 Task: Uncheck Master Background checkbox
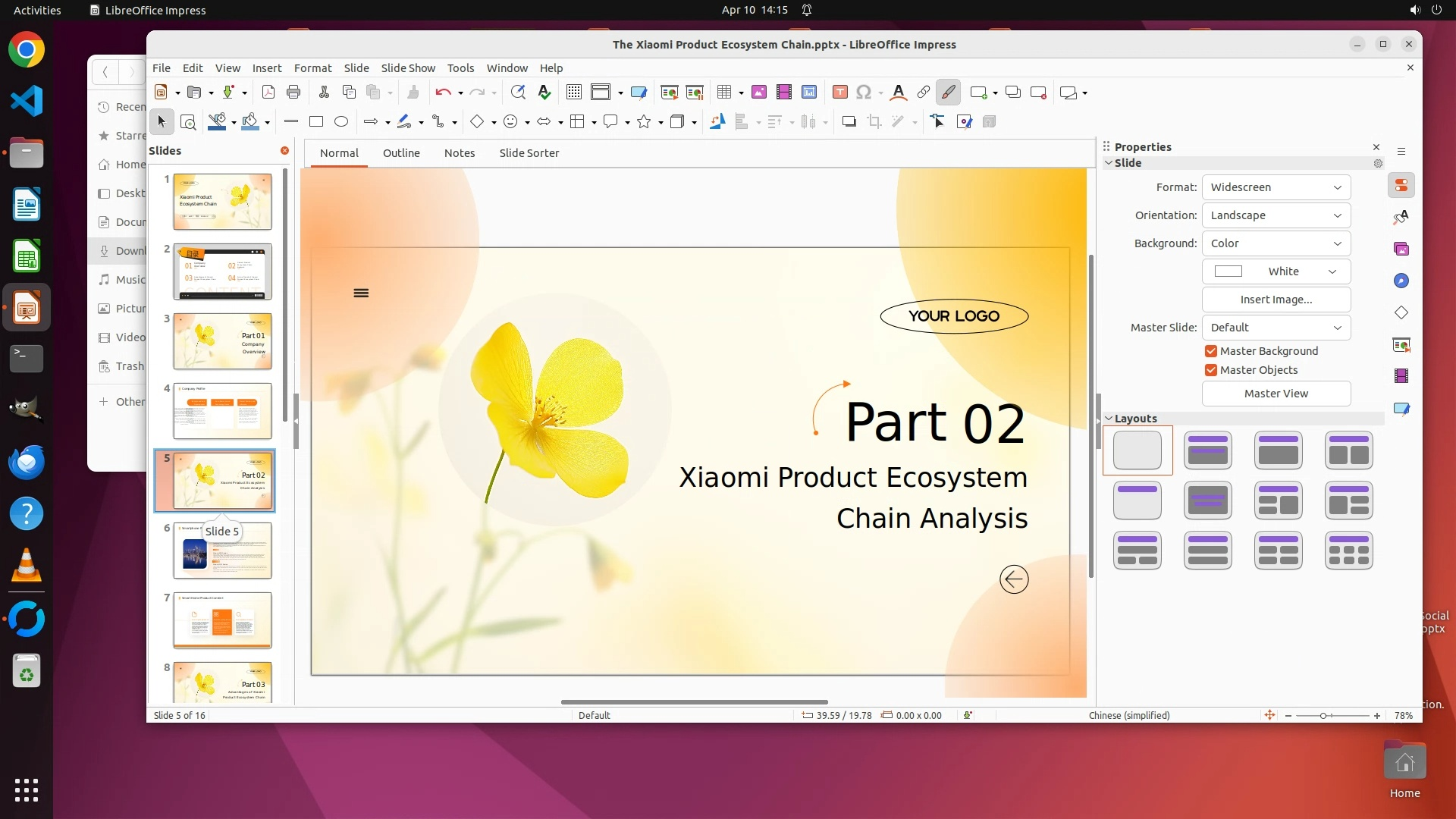coord(1211,351)
